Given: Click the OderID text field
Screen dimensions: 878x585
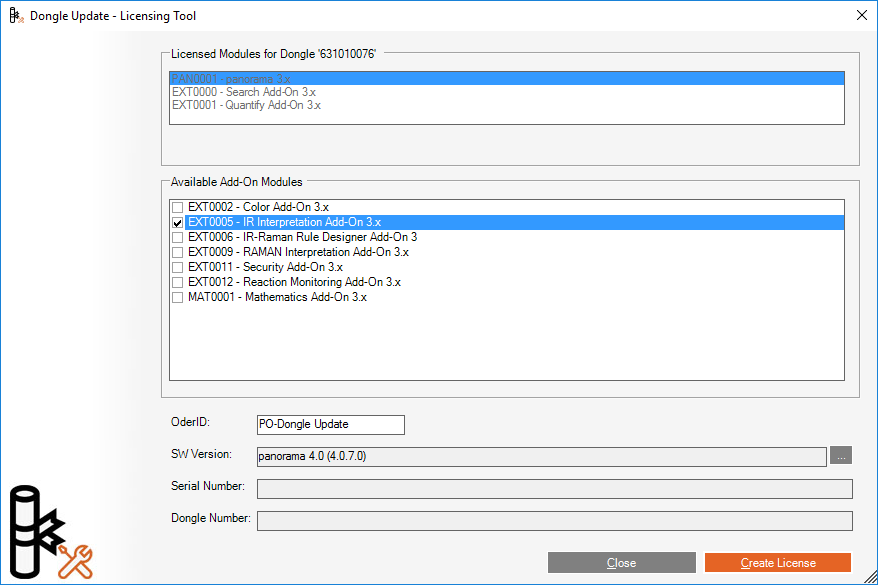Looking at the screenshot, I should [330, 425].
